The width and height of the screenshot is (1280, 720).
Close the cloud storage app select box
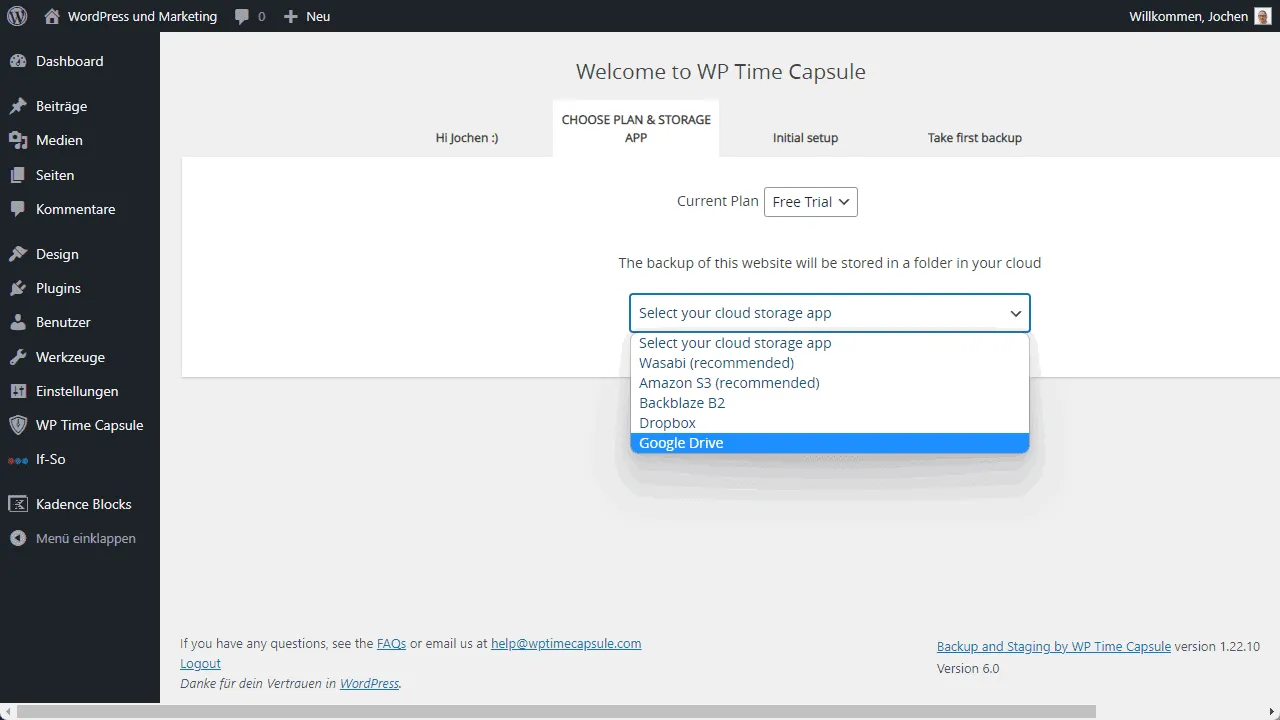coord(830,313)
